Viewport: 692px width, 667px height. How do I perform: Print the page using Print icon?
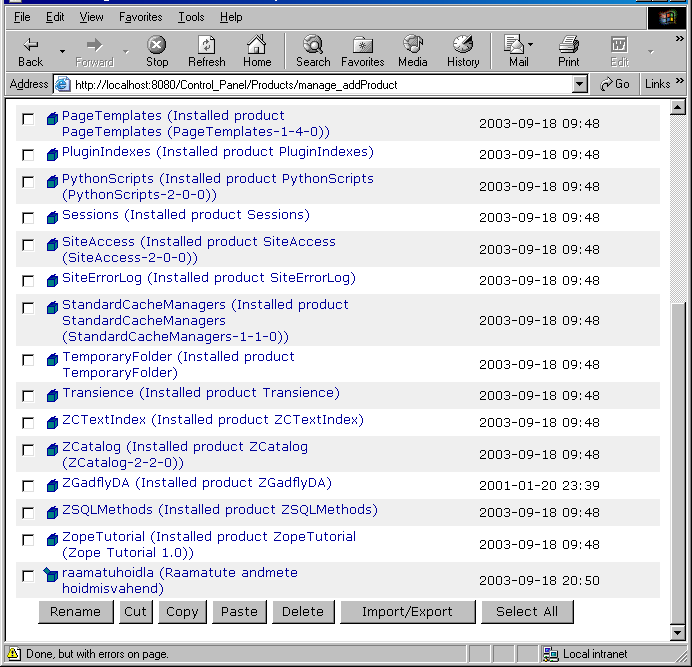click(568, 44)
